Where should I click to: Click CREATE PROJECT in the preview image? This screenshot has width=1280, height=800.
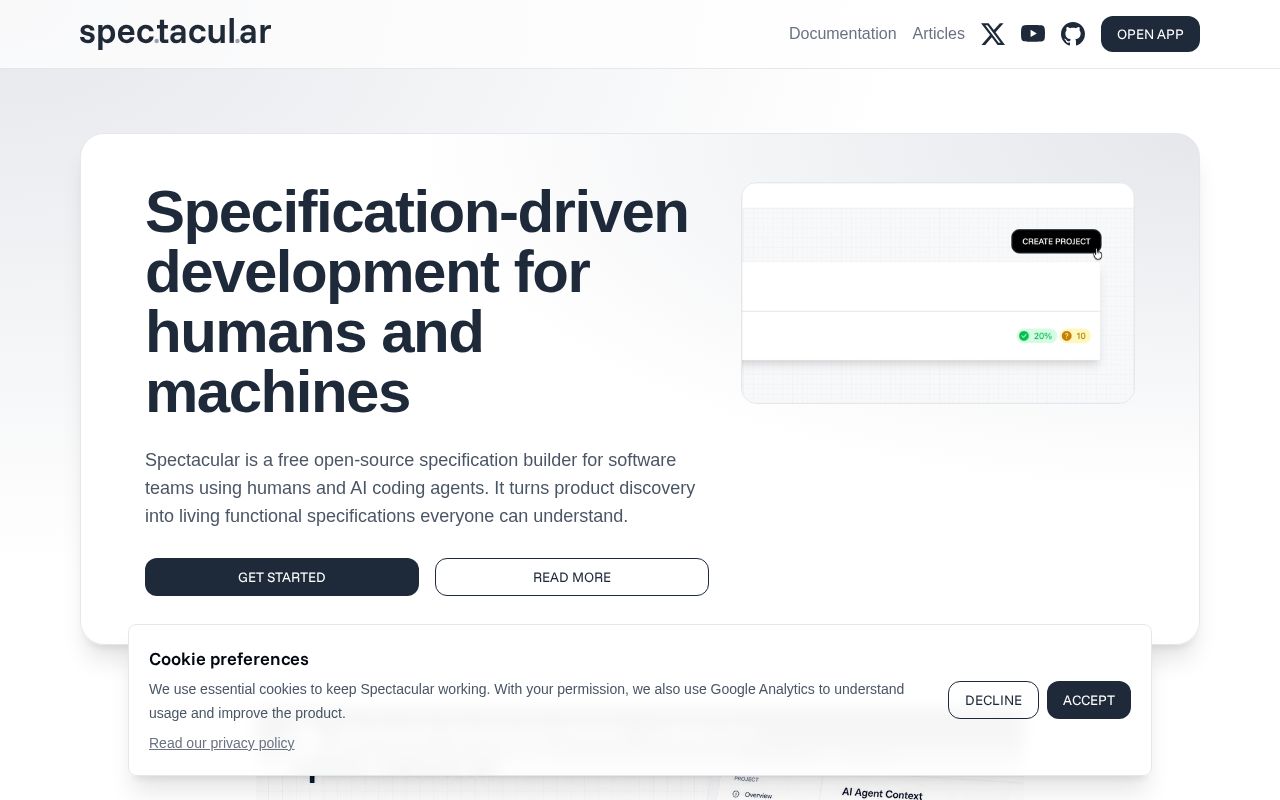[x=1056, y=241]
